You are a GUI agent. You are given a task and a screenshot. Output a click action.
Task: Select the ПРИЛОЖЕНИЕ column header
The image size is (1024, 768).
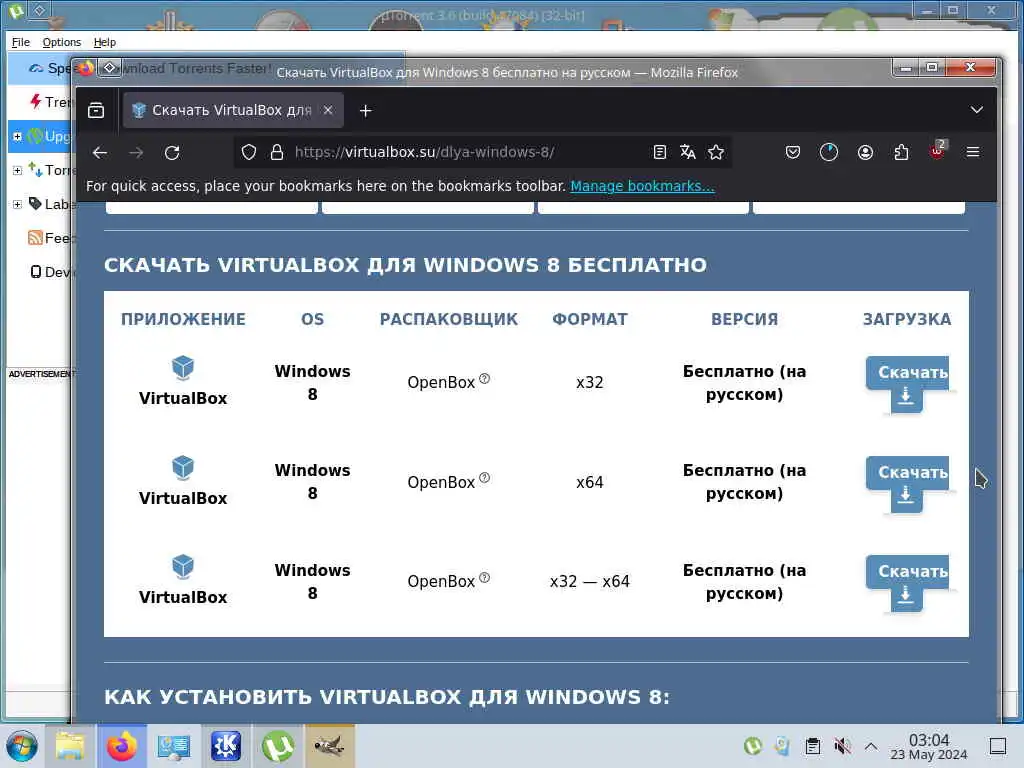(x=184, y=319)
